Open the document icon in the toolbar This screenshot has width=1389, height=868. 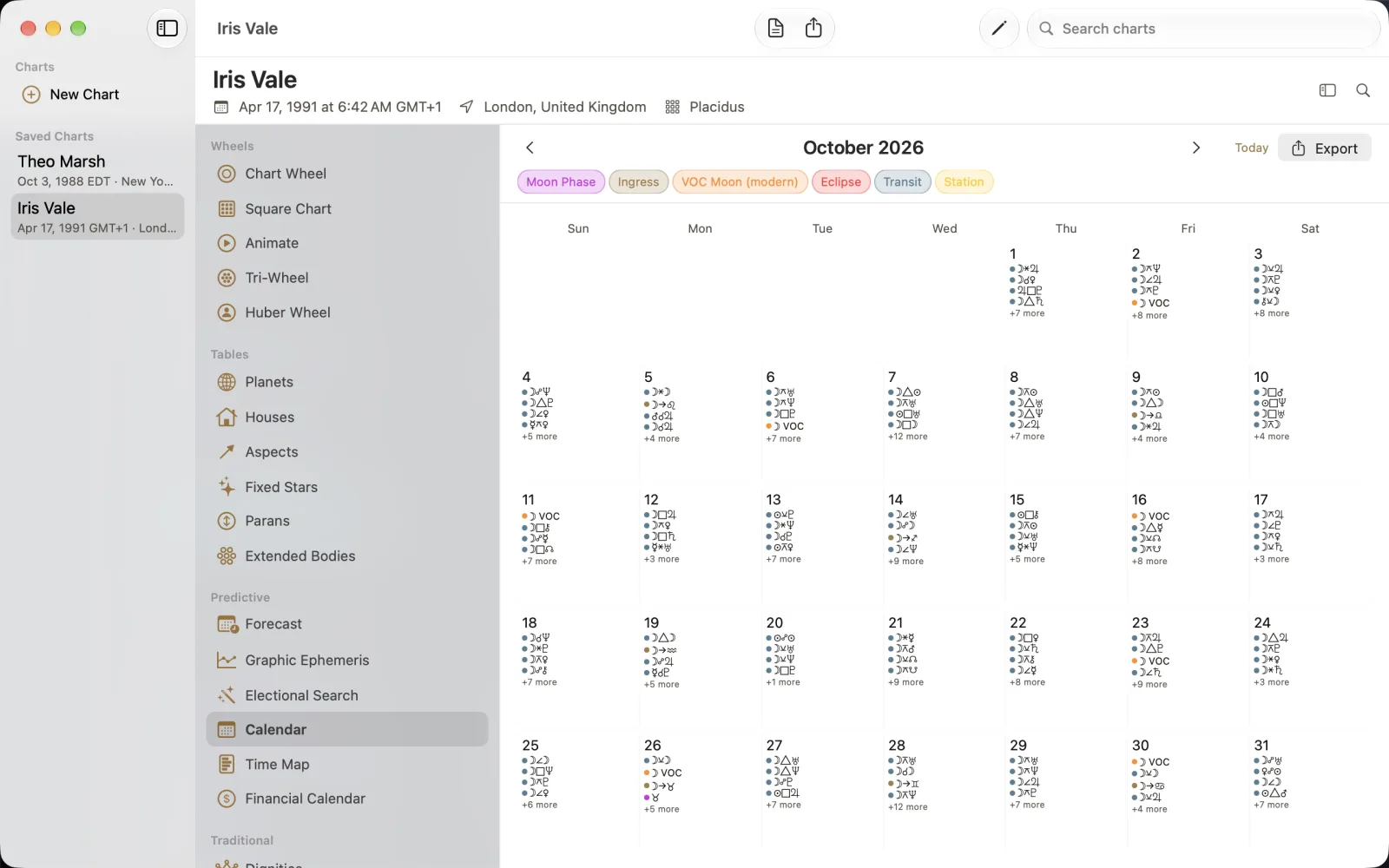click(776, 29)
